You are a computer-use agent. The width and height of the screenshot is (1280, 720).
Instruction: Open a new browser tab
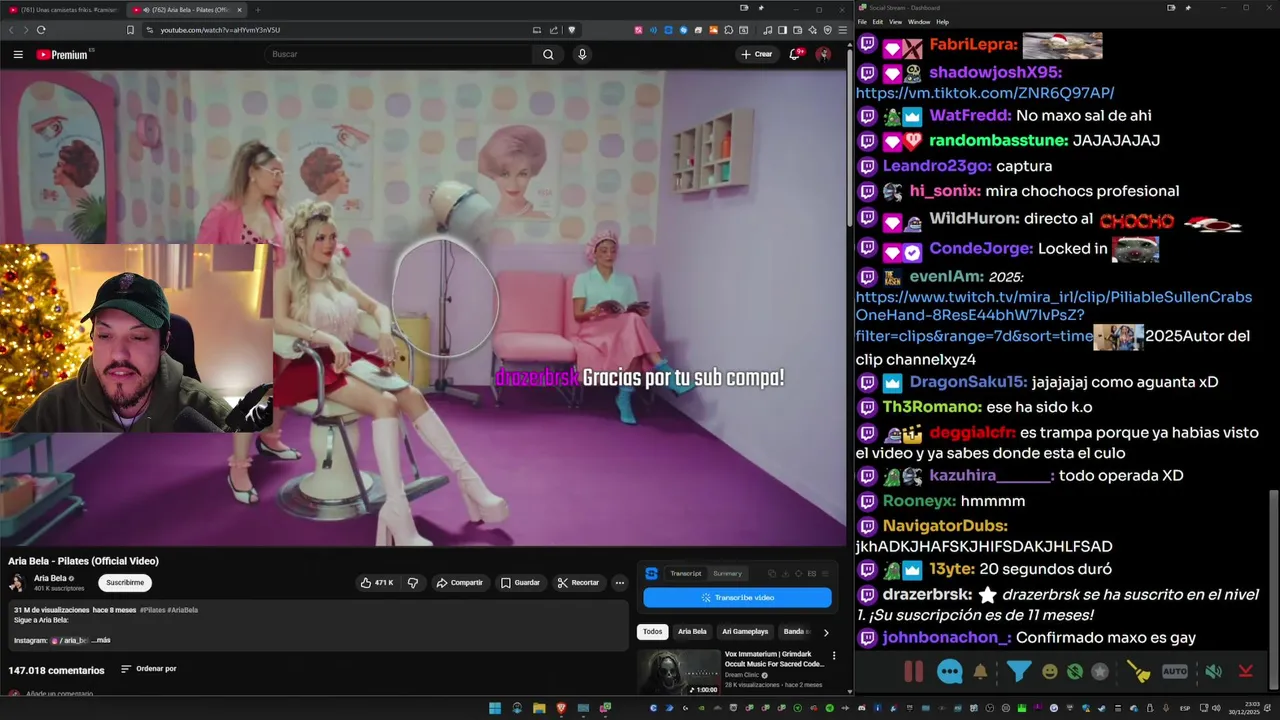257,9
